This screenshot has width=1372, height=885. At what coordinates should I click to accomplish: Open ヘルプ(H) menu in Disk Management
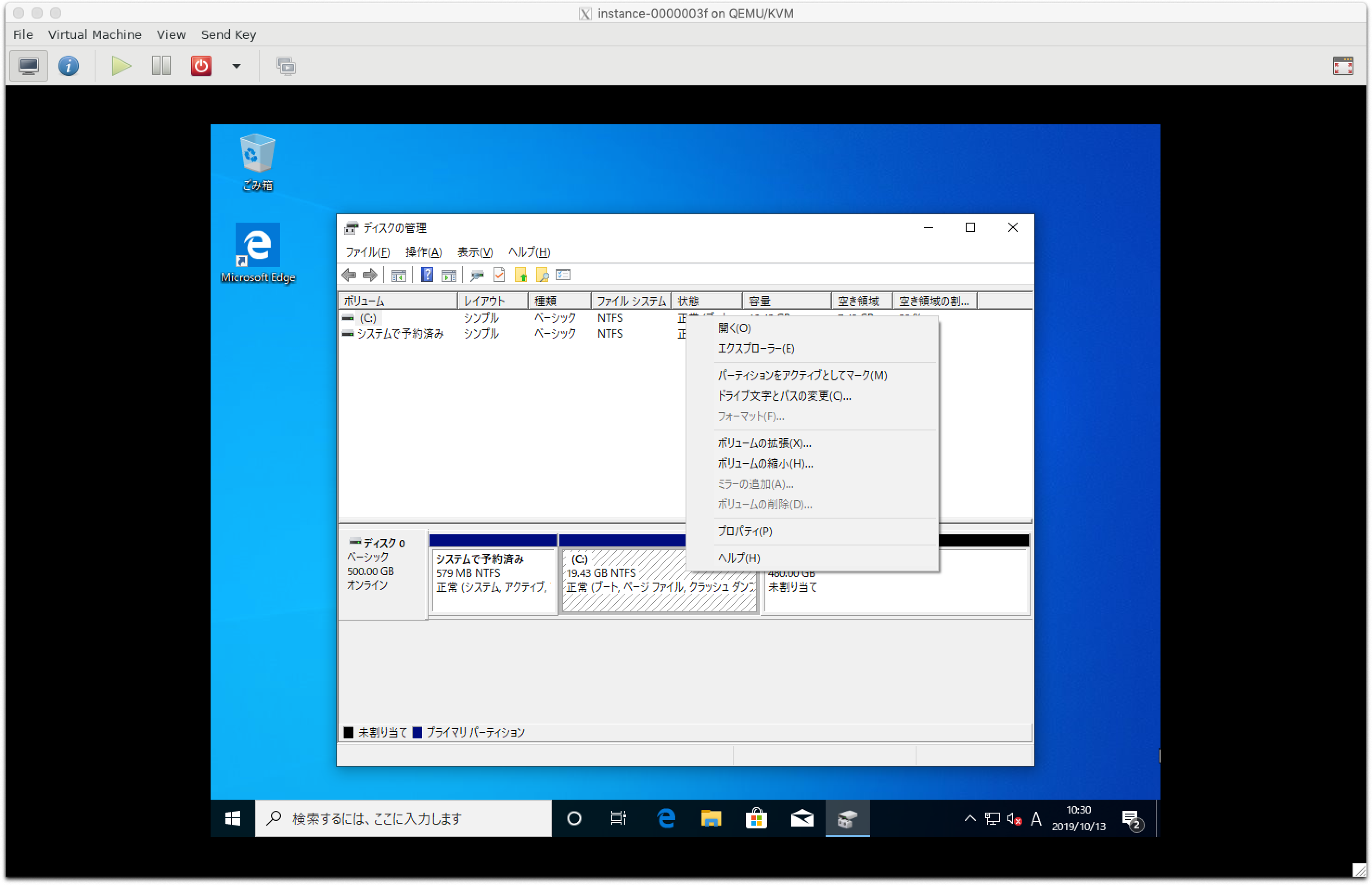pyautogui.click(x=529, y=252)
